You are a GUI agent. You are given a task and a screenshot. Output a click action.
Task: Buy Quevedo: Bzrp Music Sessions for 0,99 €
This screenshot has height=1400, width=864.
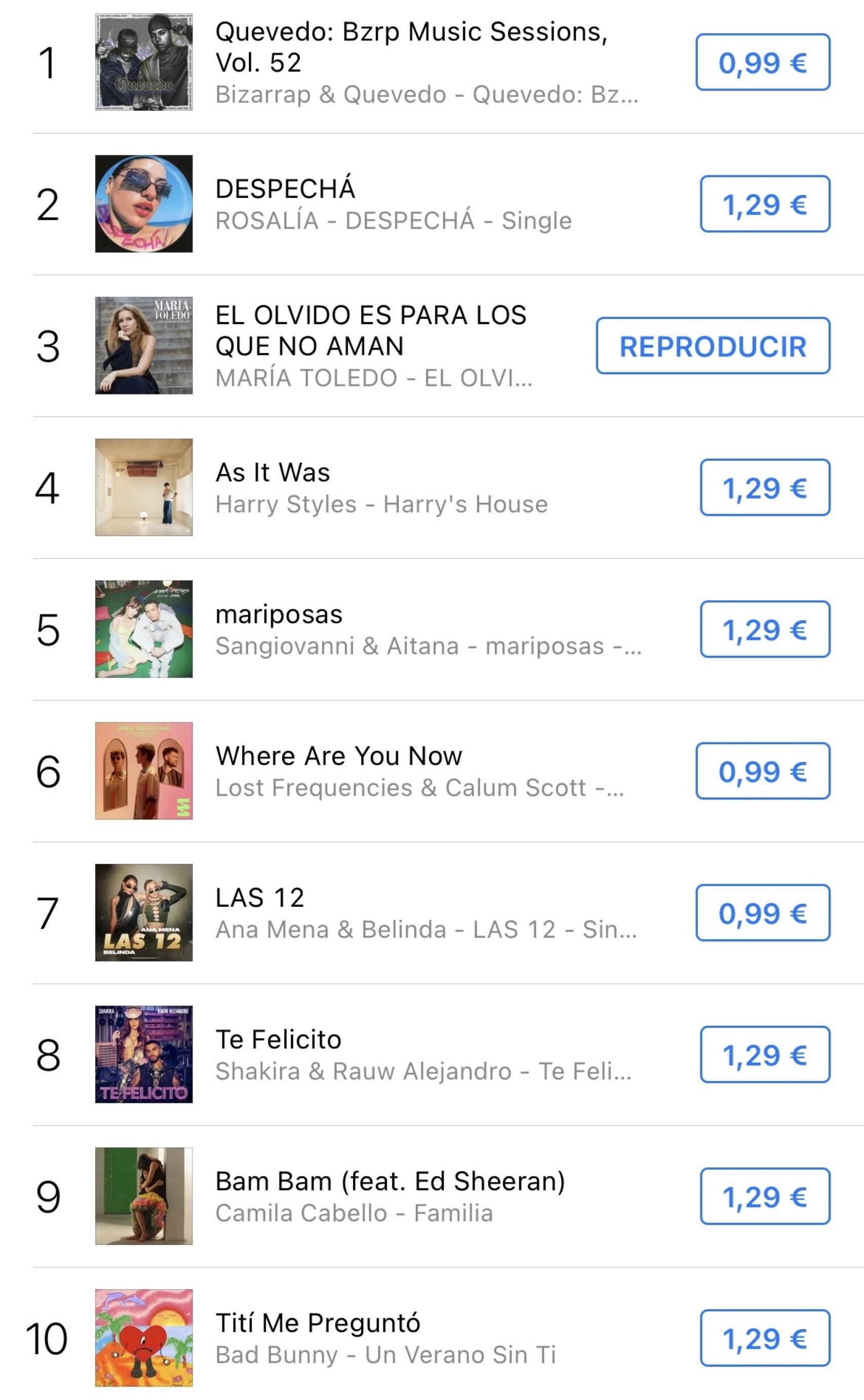tap(764, 64)
